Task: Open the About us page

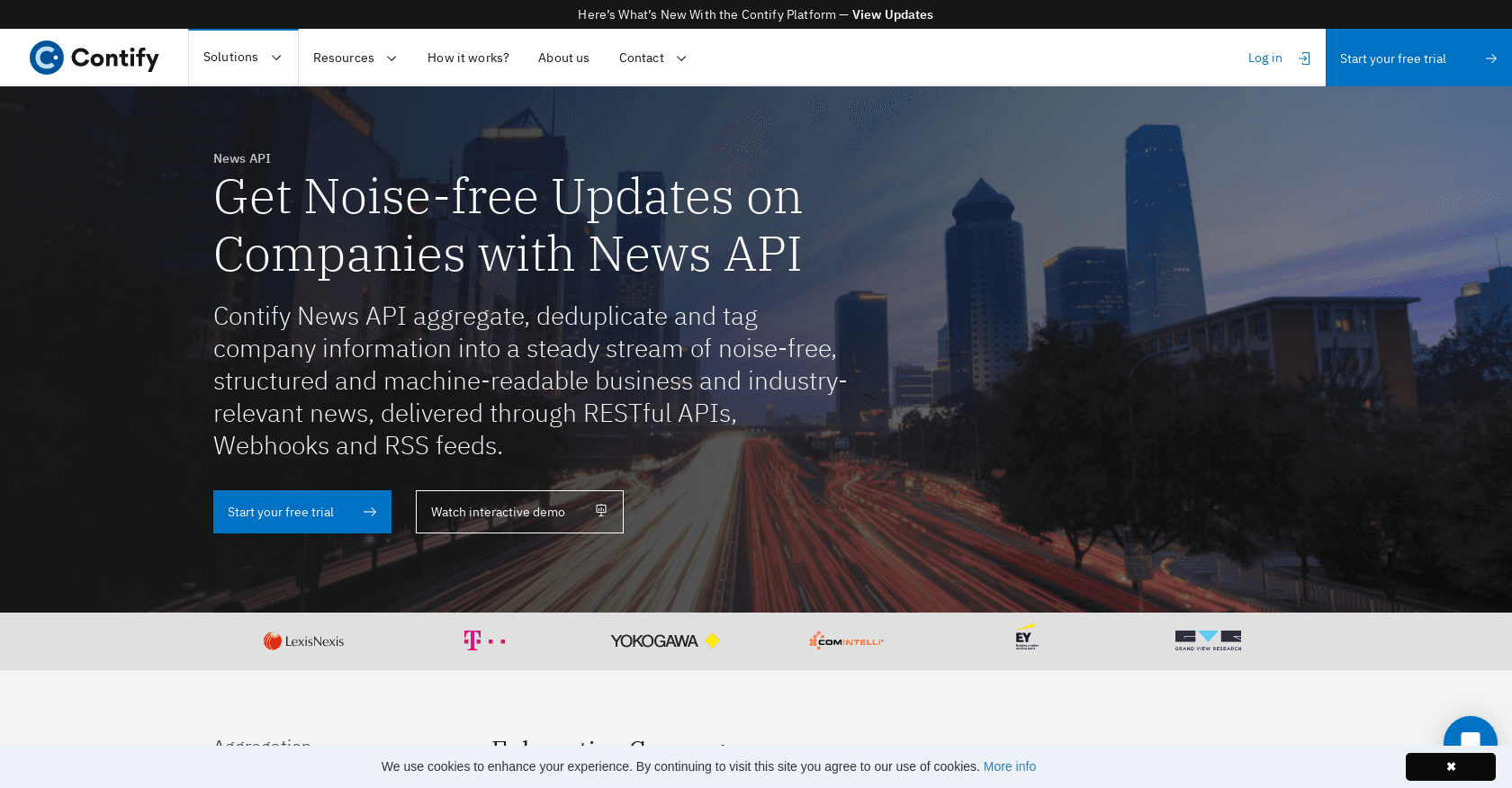Action: [x=563, y=58]
